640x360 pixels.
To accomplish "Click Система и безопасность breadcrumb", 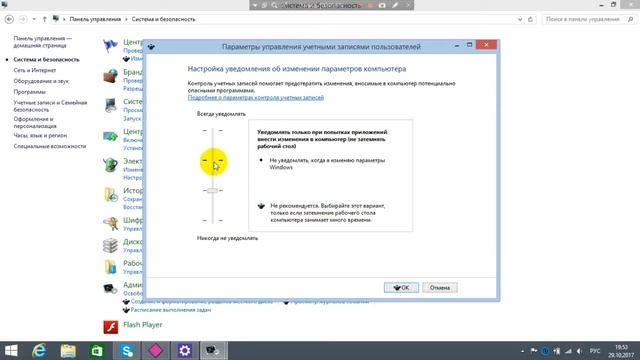I will point(163,19).
